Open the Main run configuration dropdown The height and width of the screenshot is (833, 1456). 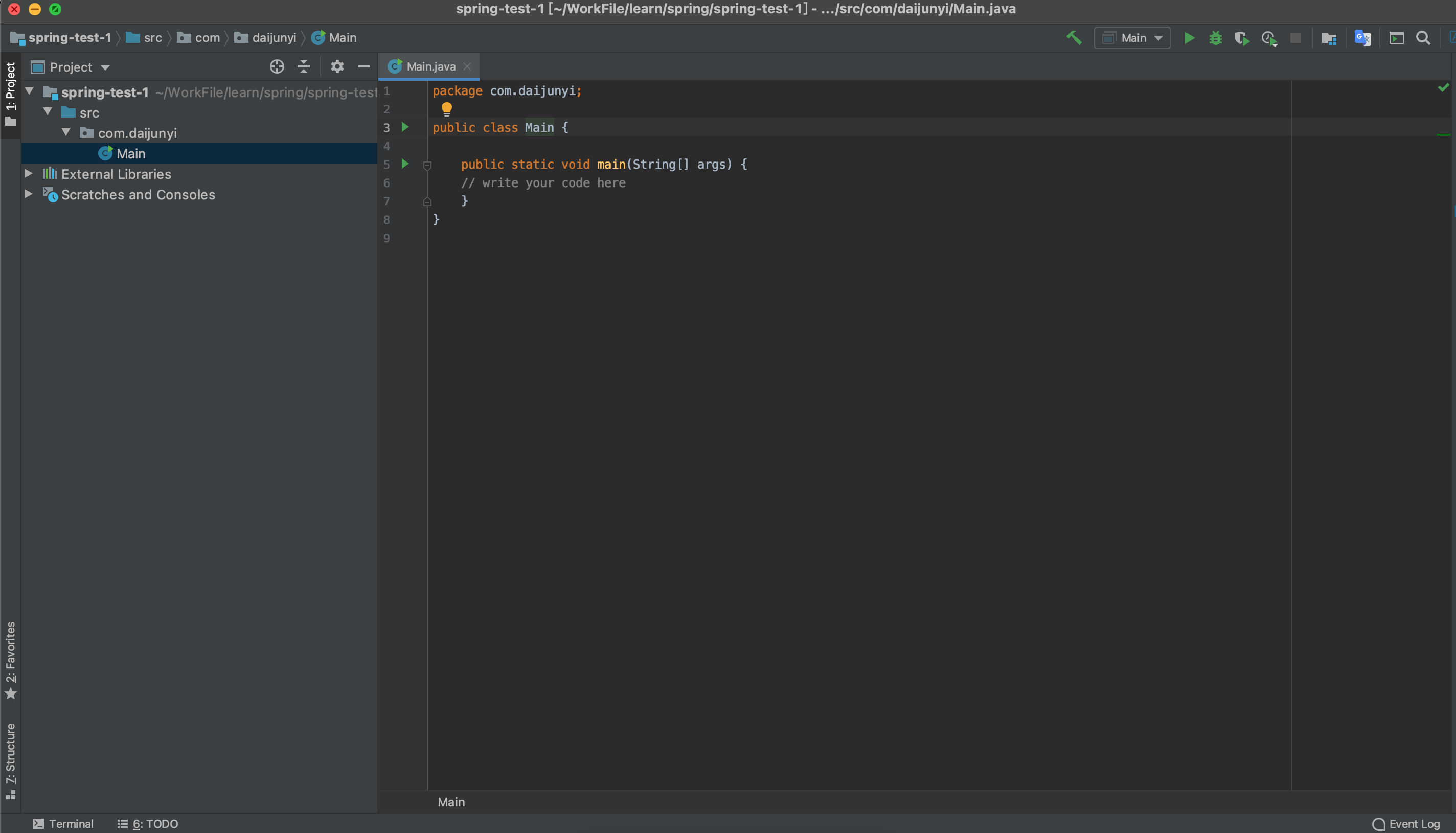click(1132, 38)
